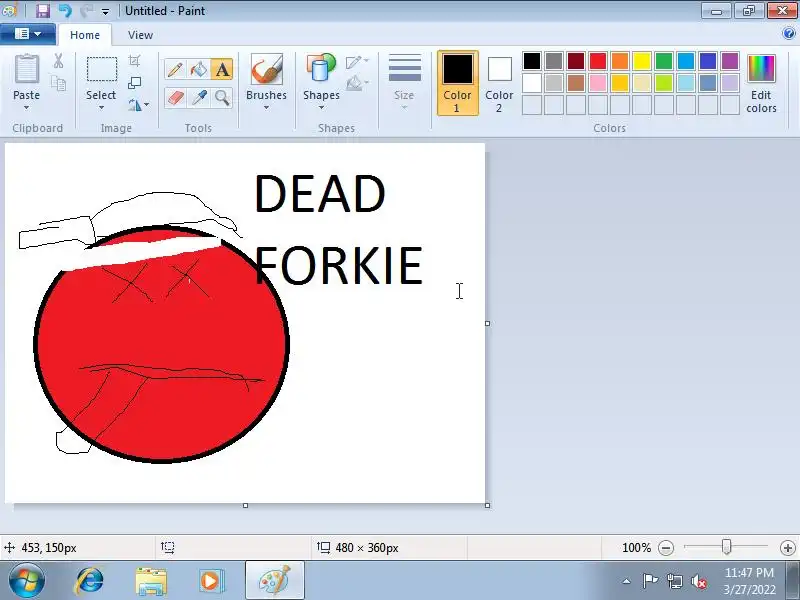The image size is (800, 600).
Task: Select the Text tool
Action: (x=222, y=69)
